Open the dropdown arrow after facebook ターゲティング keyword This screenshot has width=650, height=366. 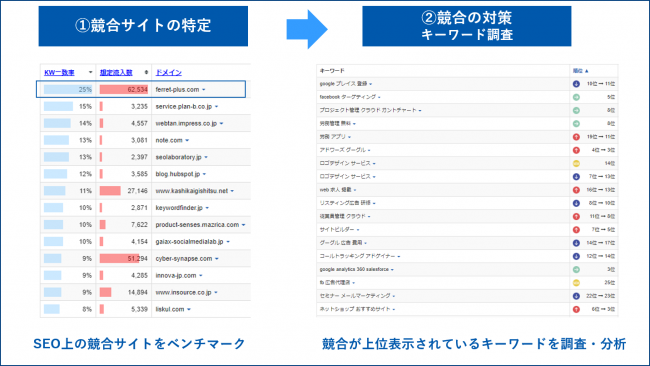tap(379, 97)
